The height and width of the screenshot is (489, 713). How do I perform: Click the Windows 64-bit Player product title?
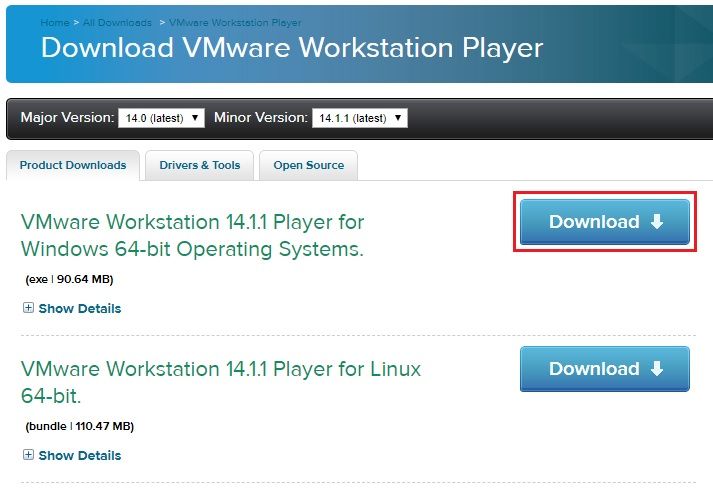click(x=192, y=236)
